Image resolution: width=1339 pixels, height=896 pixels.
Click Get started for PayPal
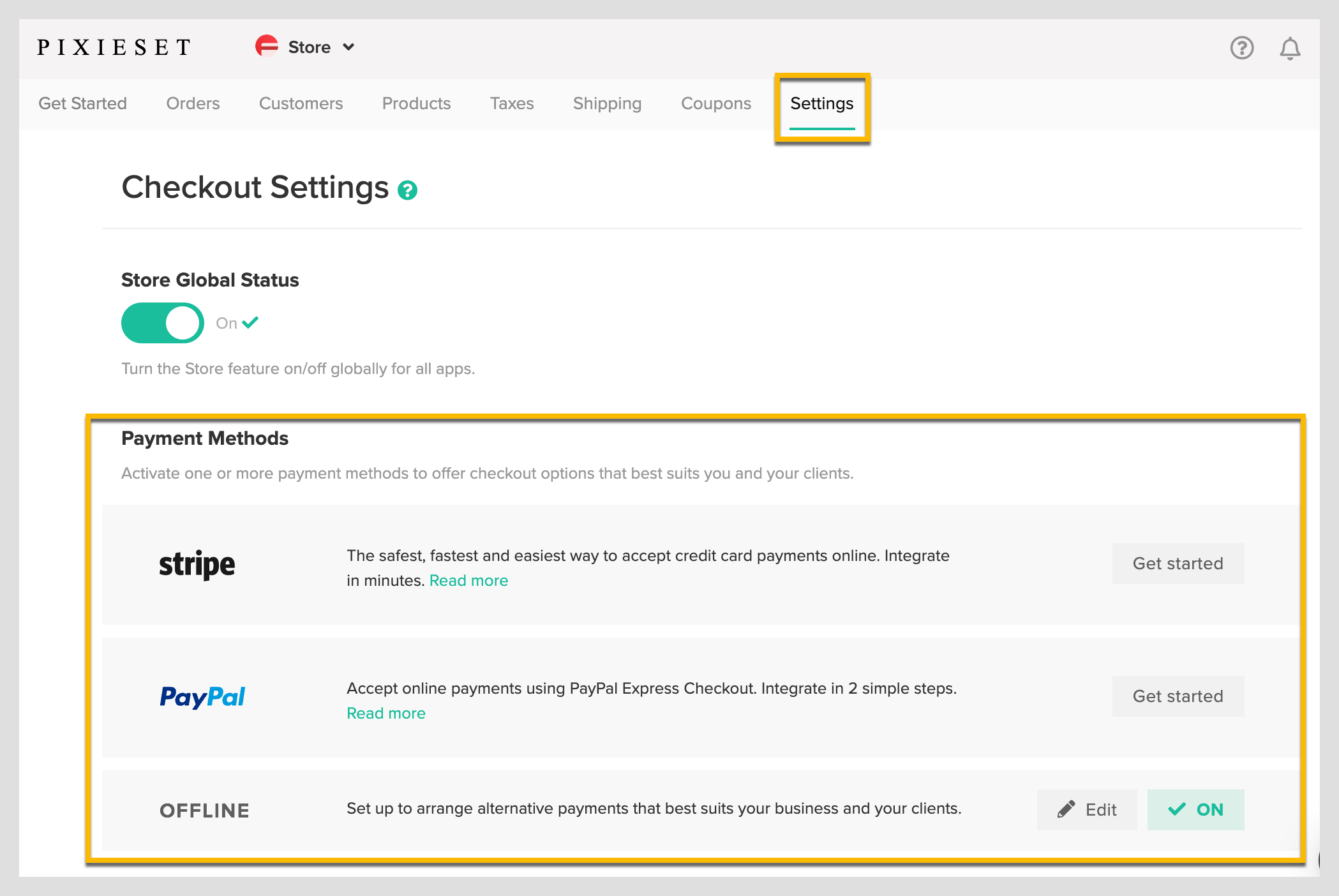pyautogui.click(x=1178, y=696)
